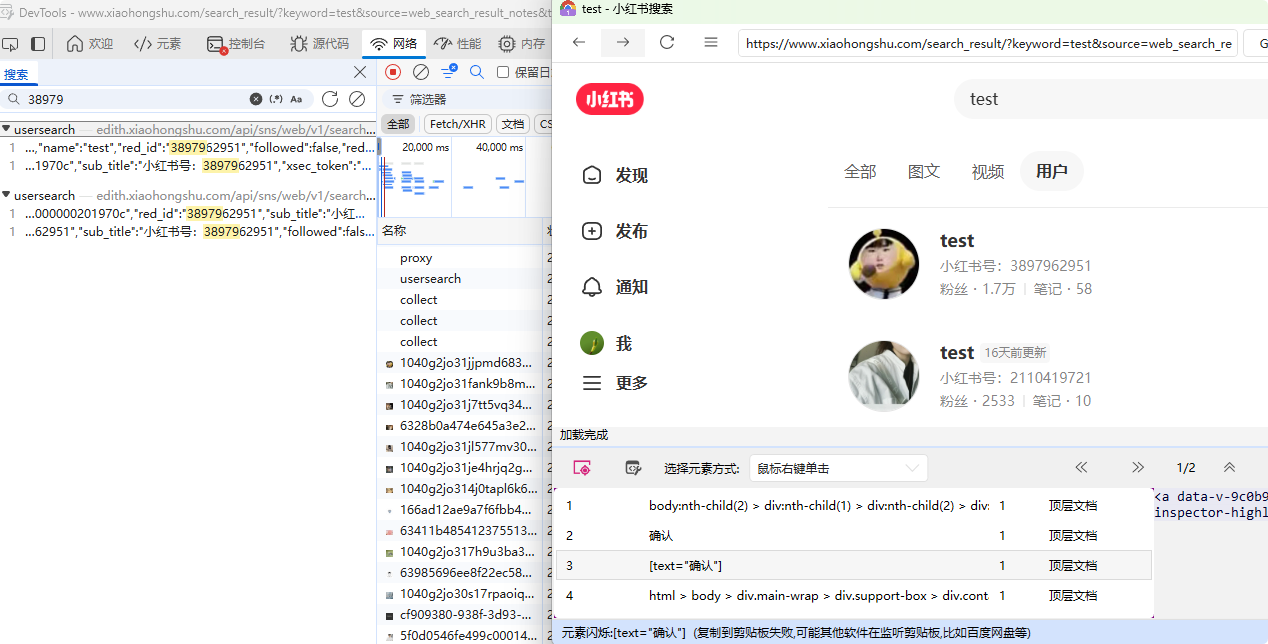The image size is (1268, 644).
Task: Open the element selection method dropdown
Action: point(838,468)
